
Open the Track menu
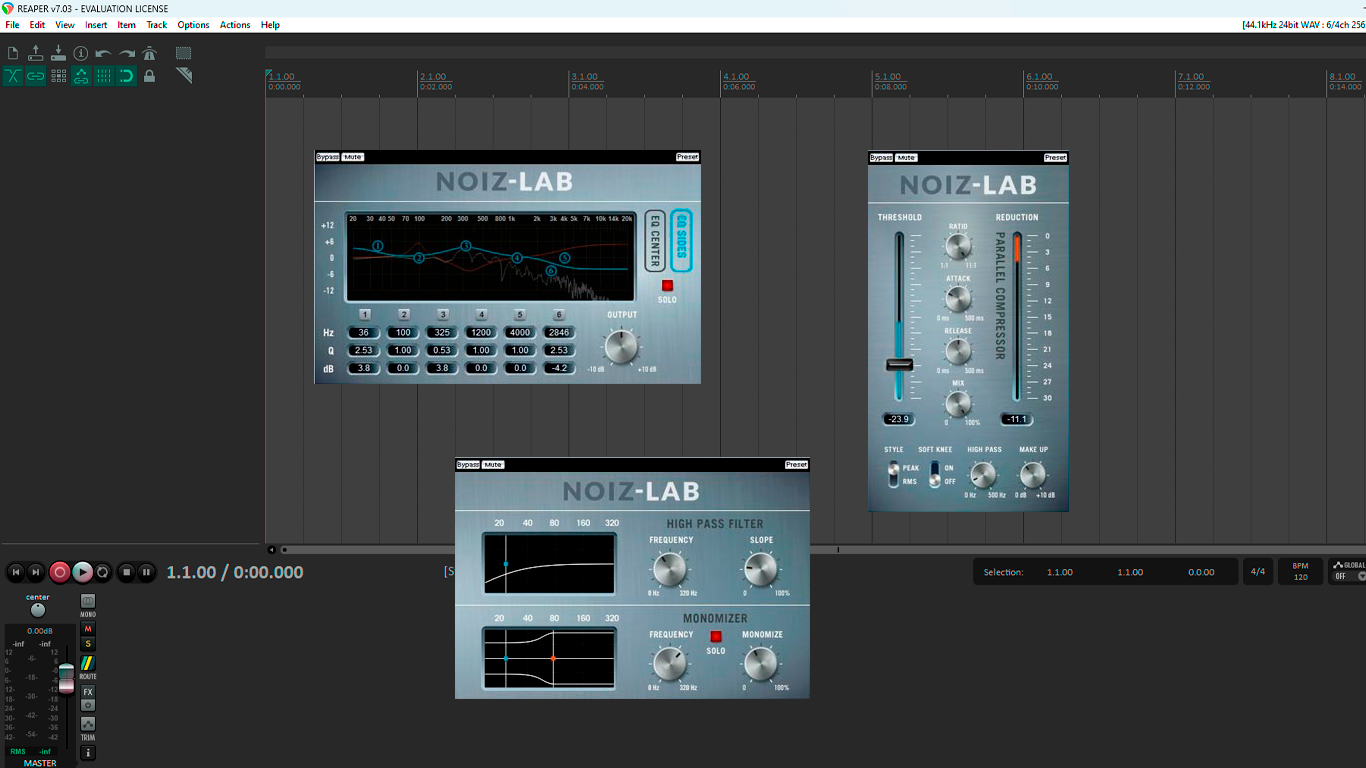[x=157, y=25]
